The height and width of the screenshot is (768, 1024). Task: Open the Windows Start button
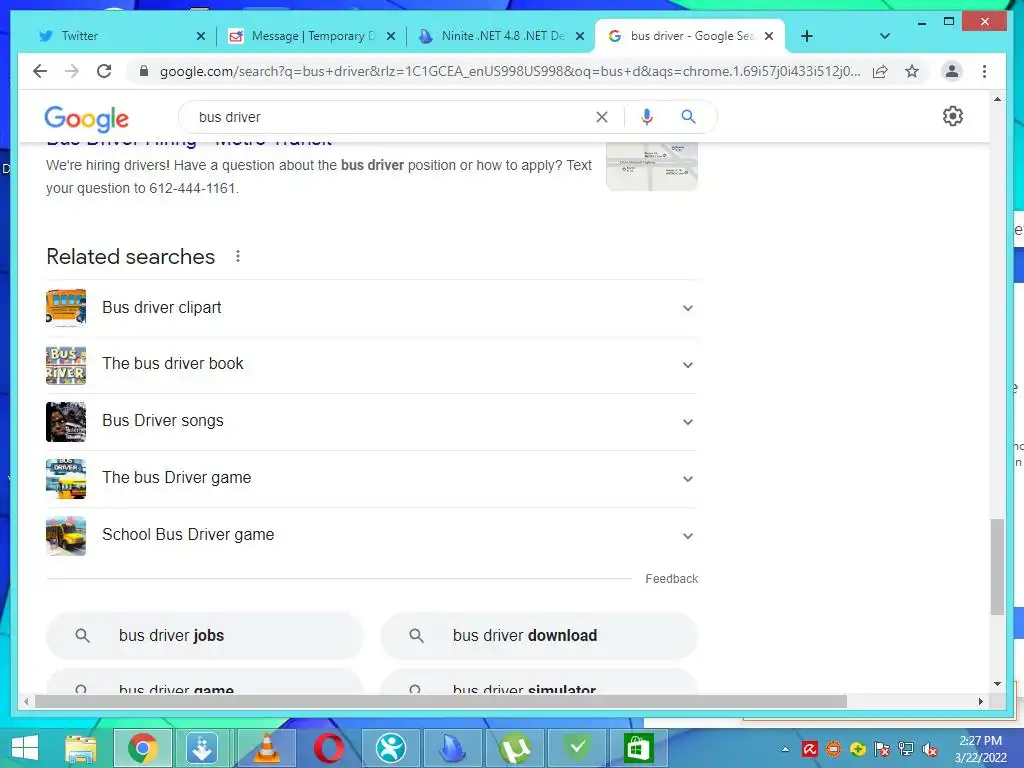[25, 748]
